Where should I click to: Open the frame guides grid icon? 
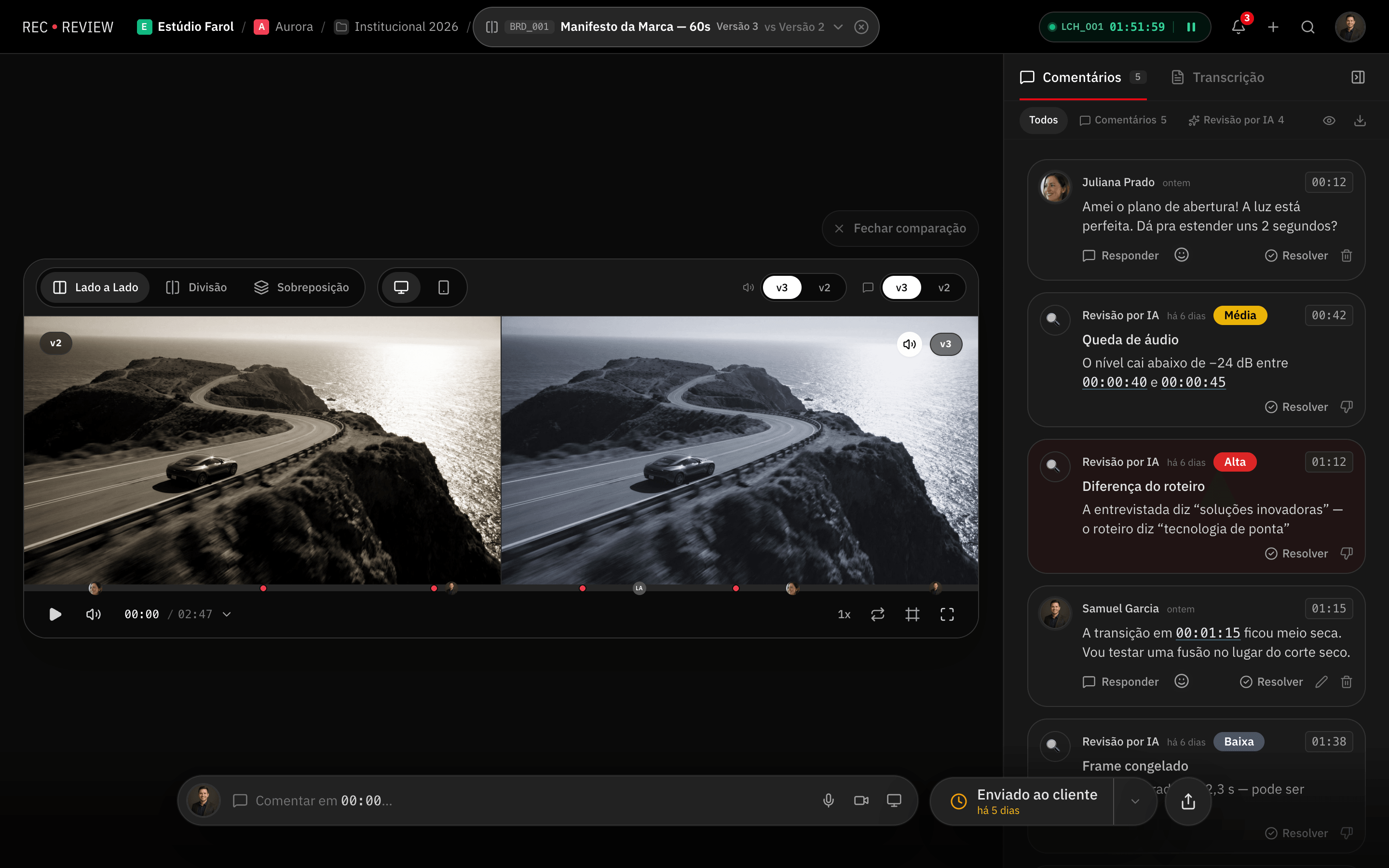(x=912, y=614)
